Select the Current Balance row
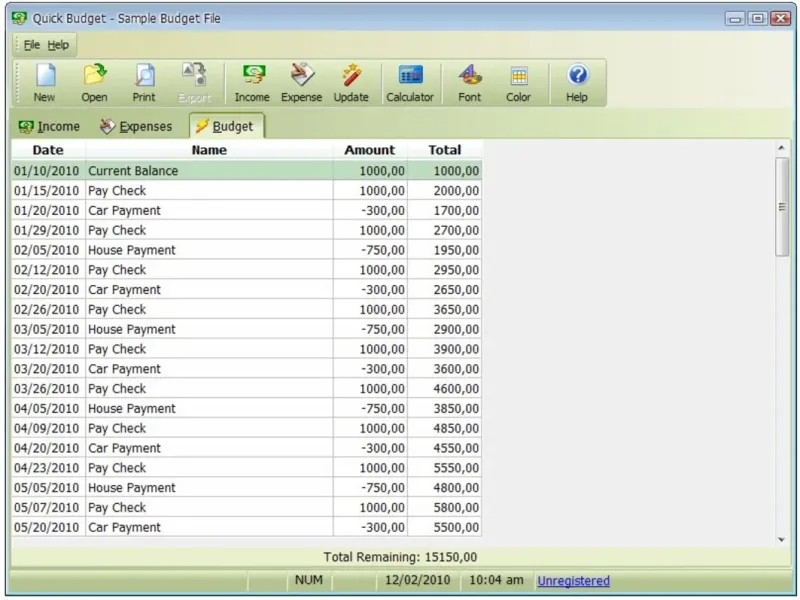This screenshot has width=800, height=600. point(246,171)
